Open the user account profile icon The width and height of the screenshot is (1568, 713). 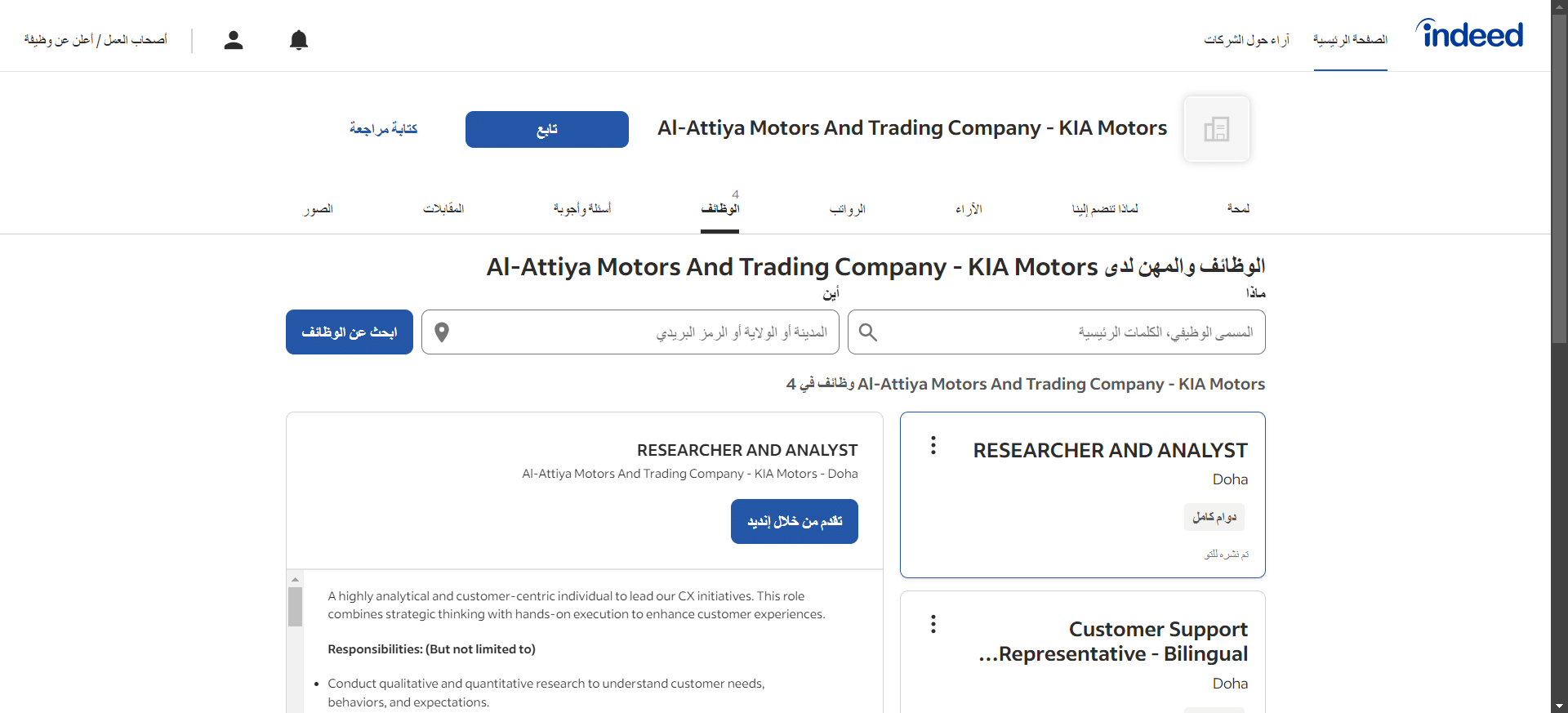coord(234,40)
